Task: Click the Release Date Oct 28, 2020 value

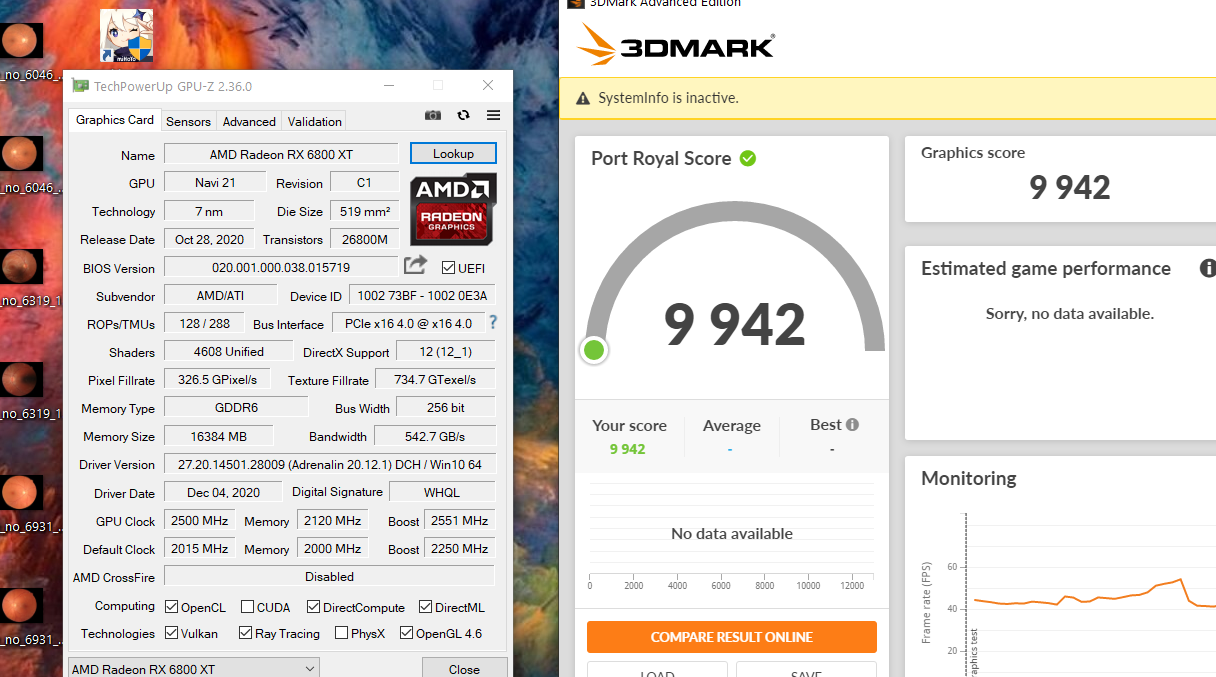Action: click(x=209, y=239)
